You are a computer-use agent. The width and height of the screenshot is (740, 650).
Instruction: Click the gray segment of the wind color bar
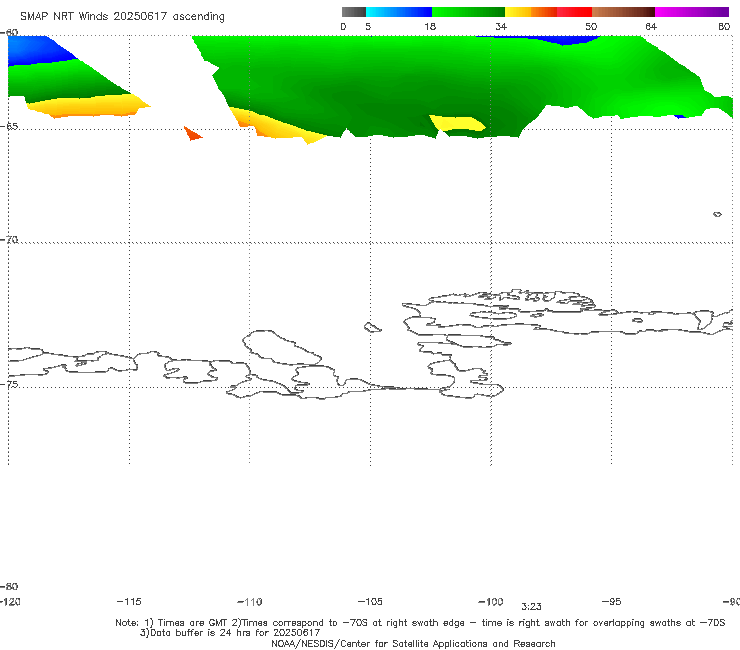(x=354, y=12)
